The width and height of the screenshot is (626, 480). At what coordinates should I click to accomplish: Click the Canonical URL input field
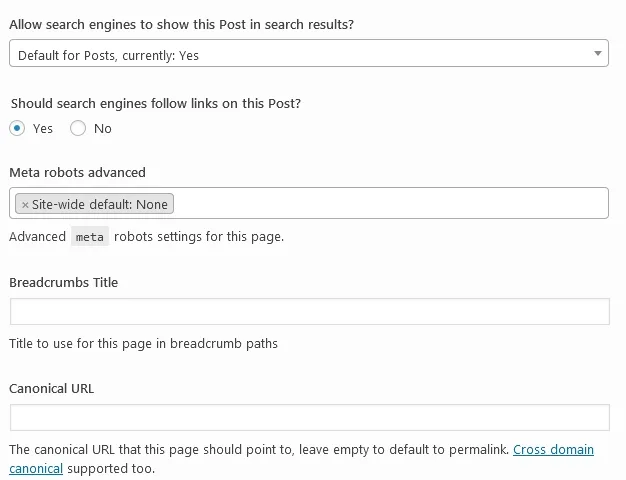click(x=309, y=418)
